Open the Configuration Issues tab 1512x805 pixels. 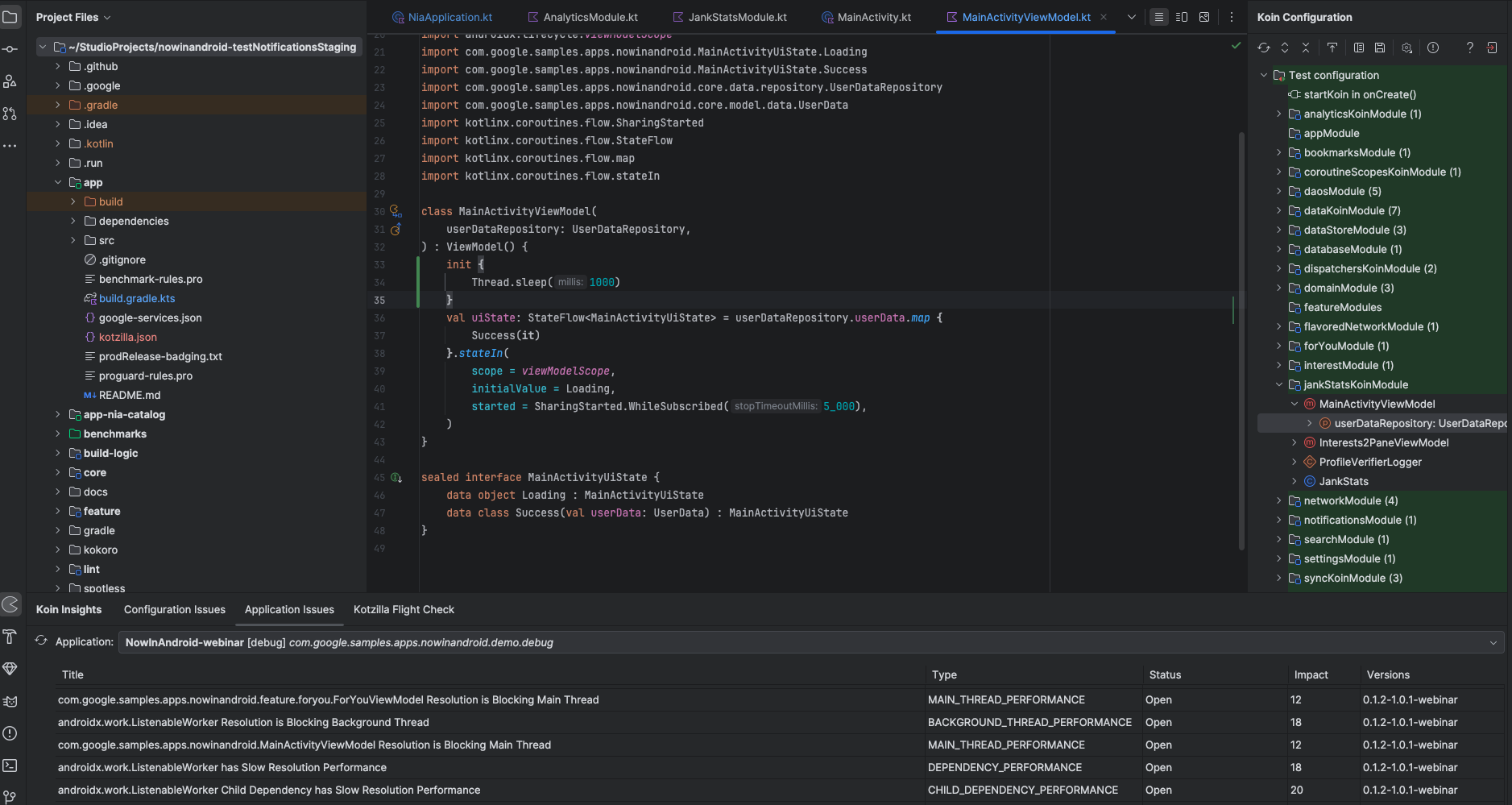175,609
